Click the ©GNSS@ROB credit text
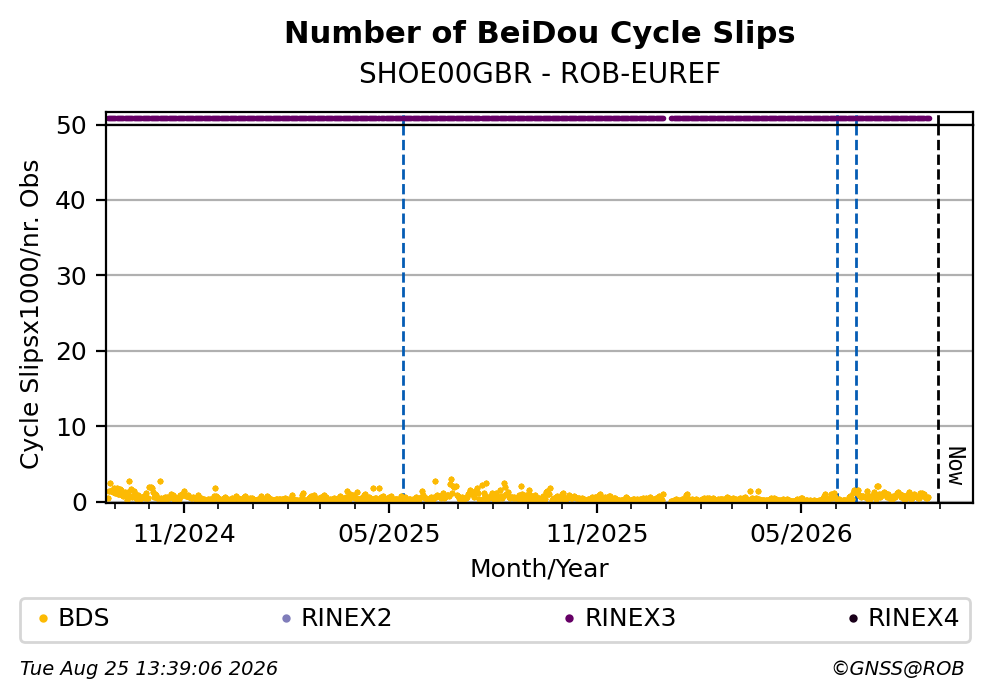This screenshot has width=993, height=699. pos(898,669)
